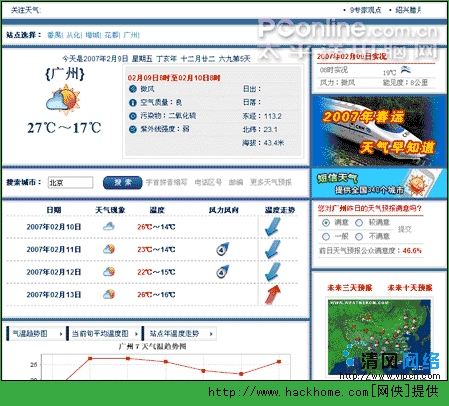Click the 搜索城市 input field
449x406 pixels.
[70, 183]
